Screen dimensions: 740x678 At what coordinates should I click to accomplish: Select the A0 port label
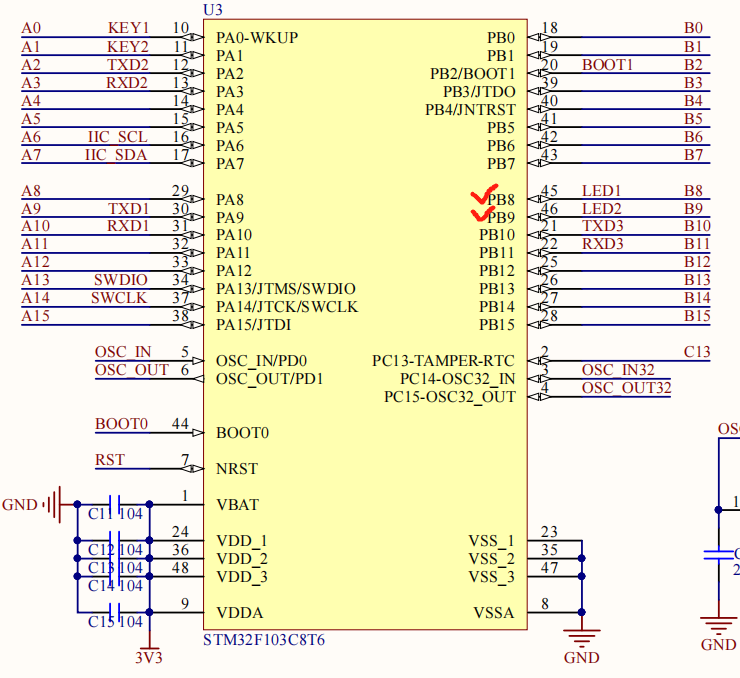tap(31, 29)
